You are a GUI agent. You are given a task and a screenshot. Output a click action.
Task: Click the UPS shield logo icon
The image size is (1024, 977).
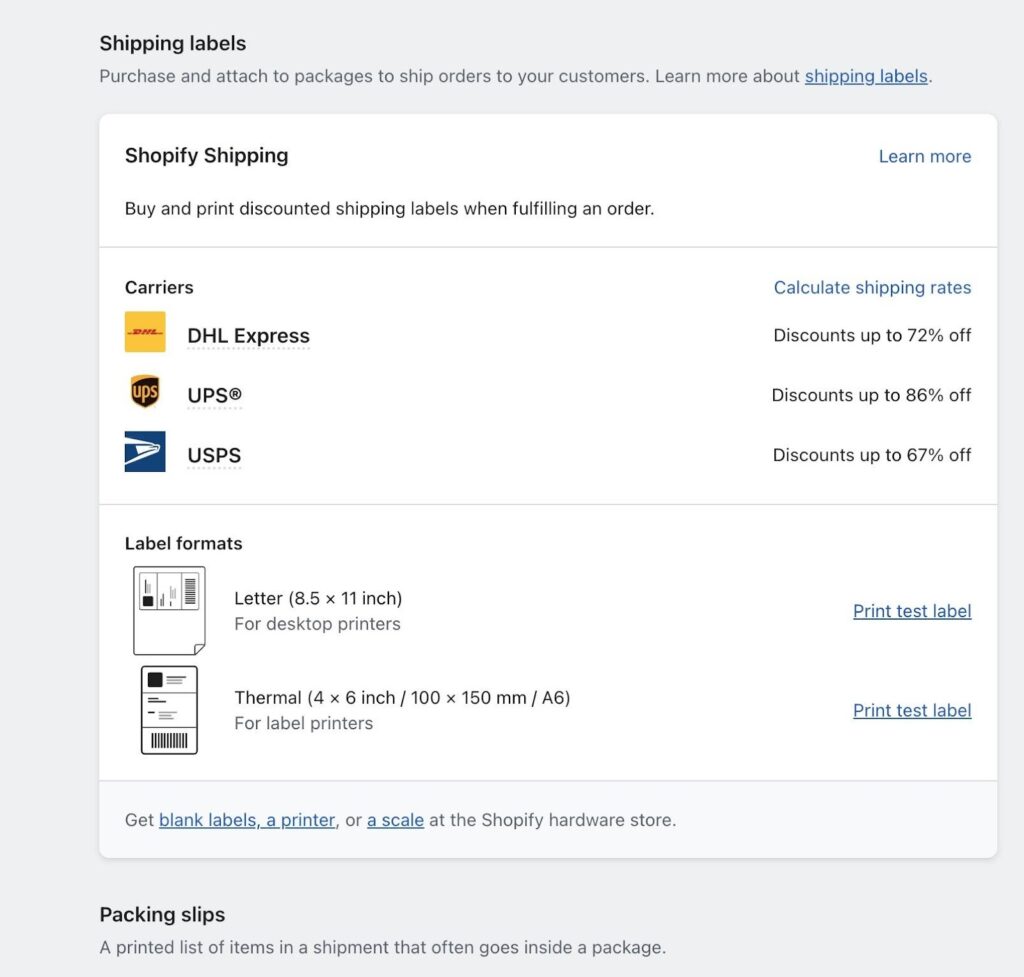pyautogui.click(x=145, y=392)
